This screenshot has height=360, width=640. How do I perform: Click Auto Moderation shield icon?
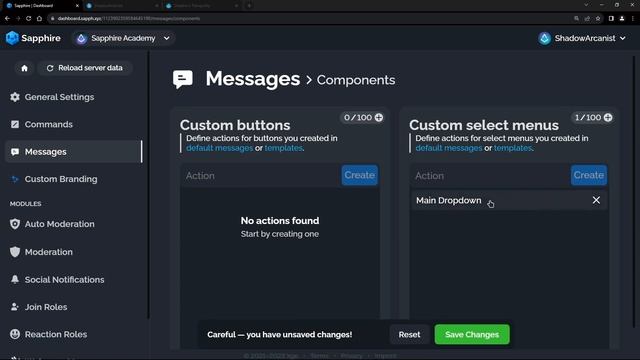tap(15, 224)
